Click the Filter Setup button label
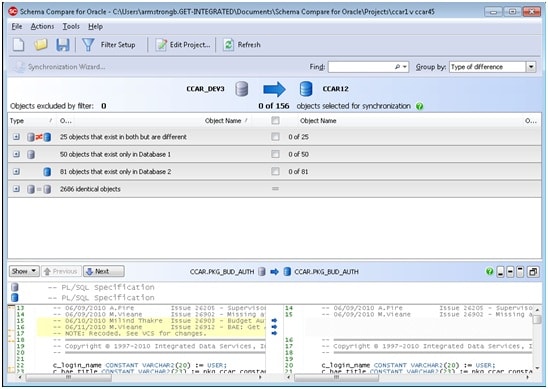Image resolution: width=548 pixels, height=389 pixels. point(118,45)
